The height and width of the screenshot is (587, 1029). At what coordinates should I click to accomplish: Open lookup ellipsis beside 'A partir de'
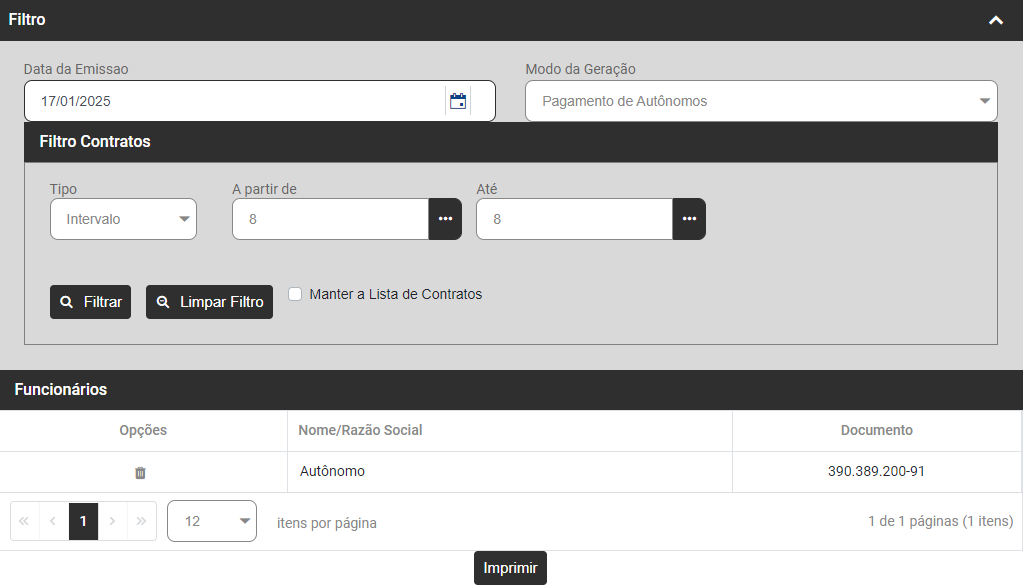(x=445, y=219)
